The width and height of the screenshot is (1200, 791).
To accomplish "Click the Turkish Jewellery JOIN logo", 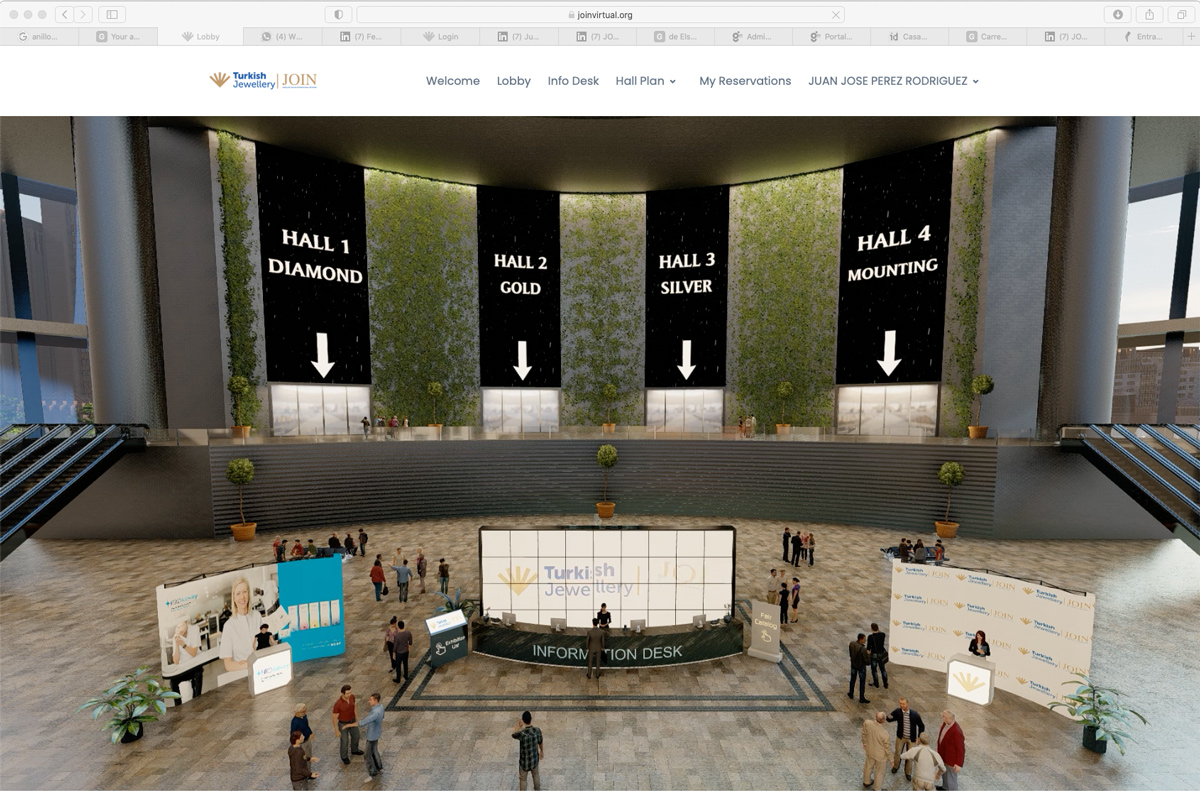I will pyautogui.click(x=263, y=80).
